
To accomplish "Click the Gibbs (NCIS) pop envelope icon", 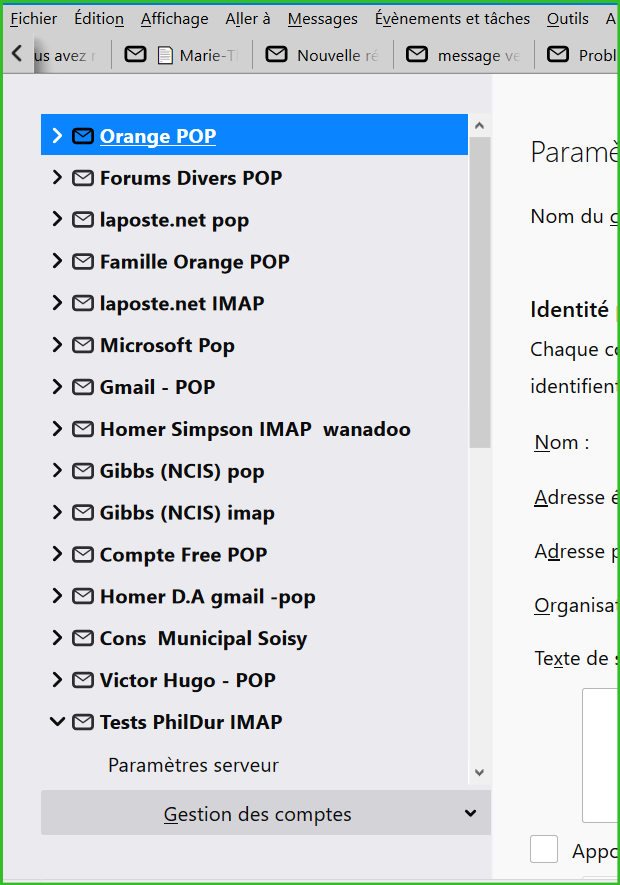I will tap(82, 471).
